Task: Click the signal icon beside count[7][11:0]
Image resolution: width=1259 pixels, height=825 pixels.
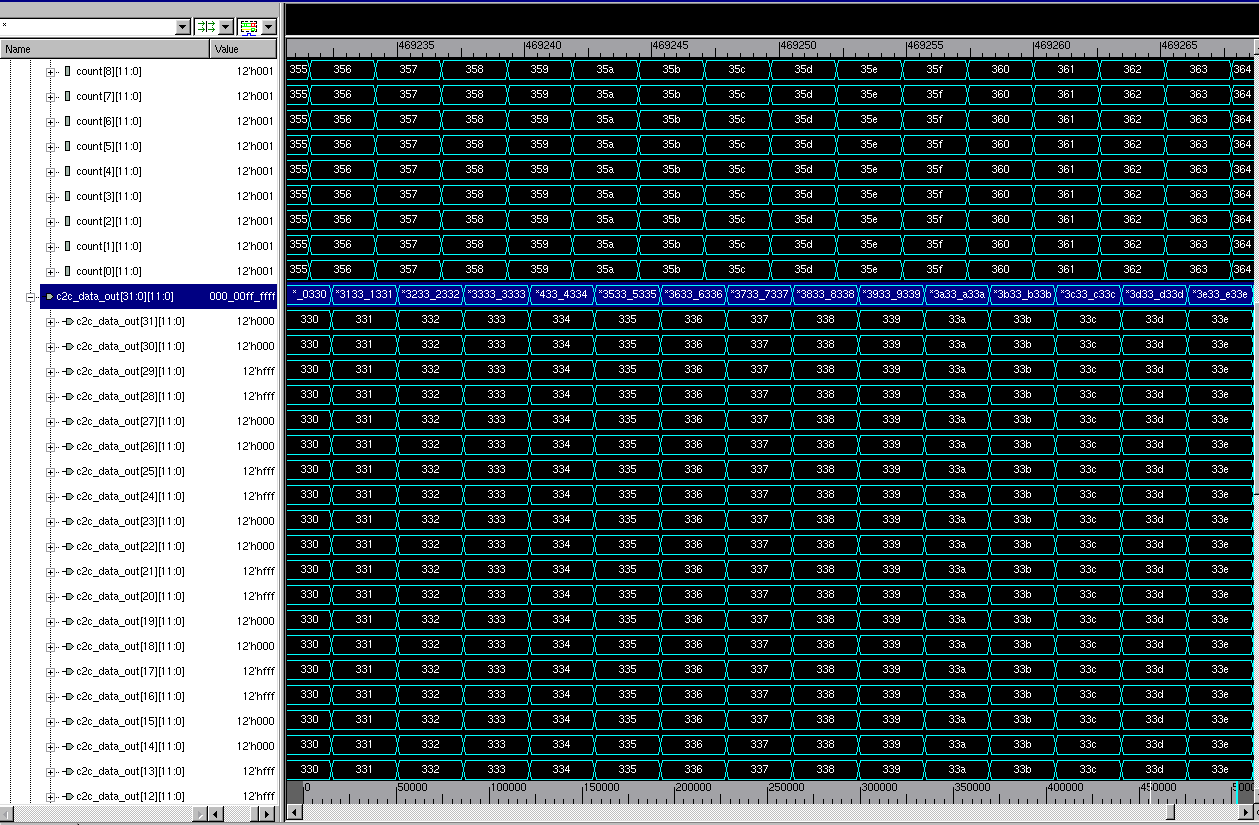Action: point(68,96)
